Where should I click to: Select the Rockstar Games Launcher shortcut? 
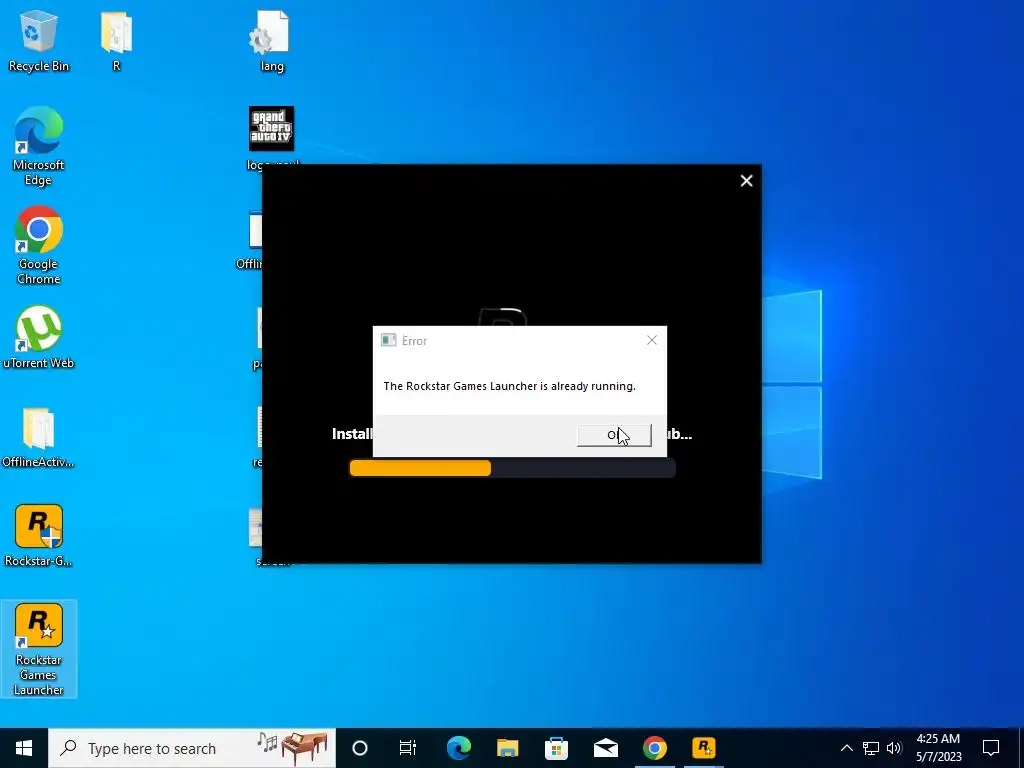(39, 649)
